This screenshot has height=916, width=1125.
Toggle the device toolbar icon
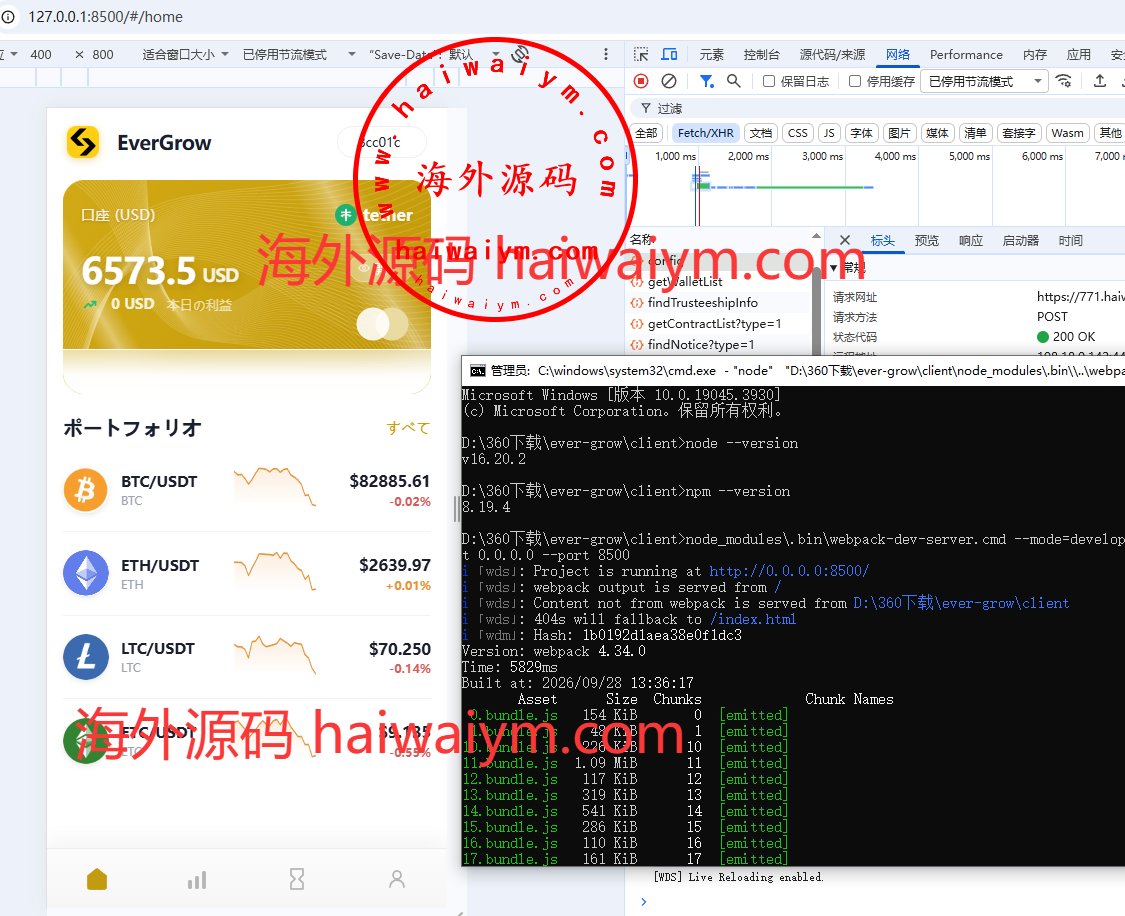tap(669, 55)
